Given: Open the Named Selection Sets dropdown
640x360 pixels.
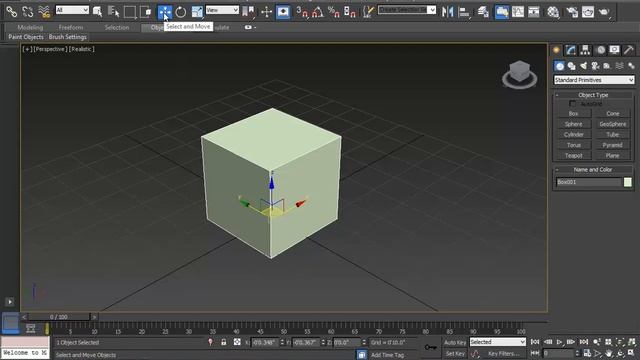Looking at the screenshot, I should coord(407,10).
